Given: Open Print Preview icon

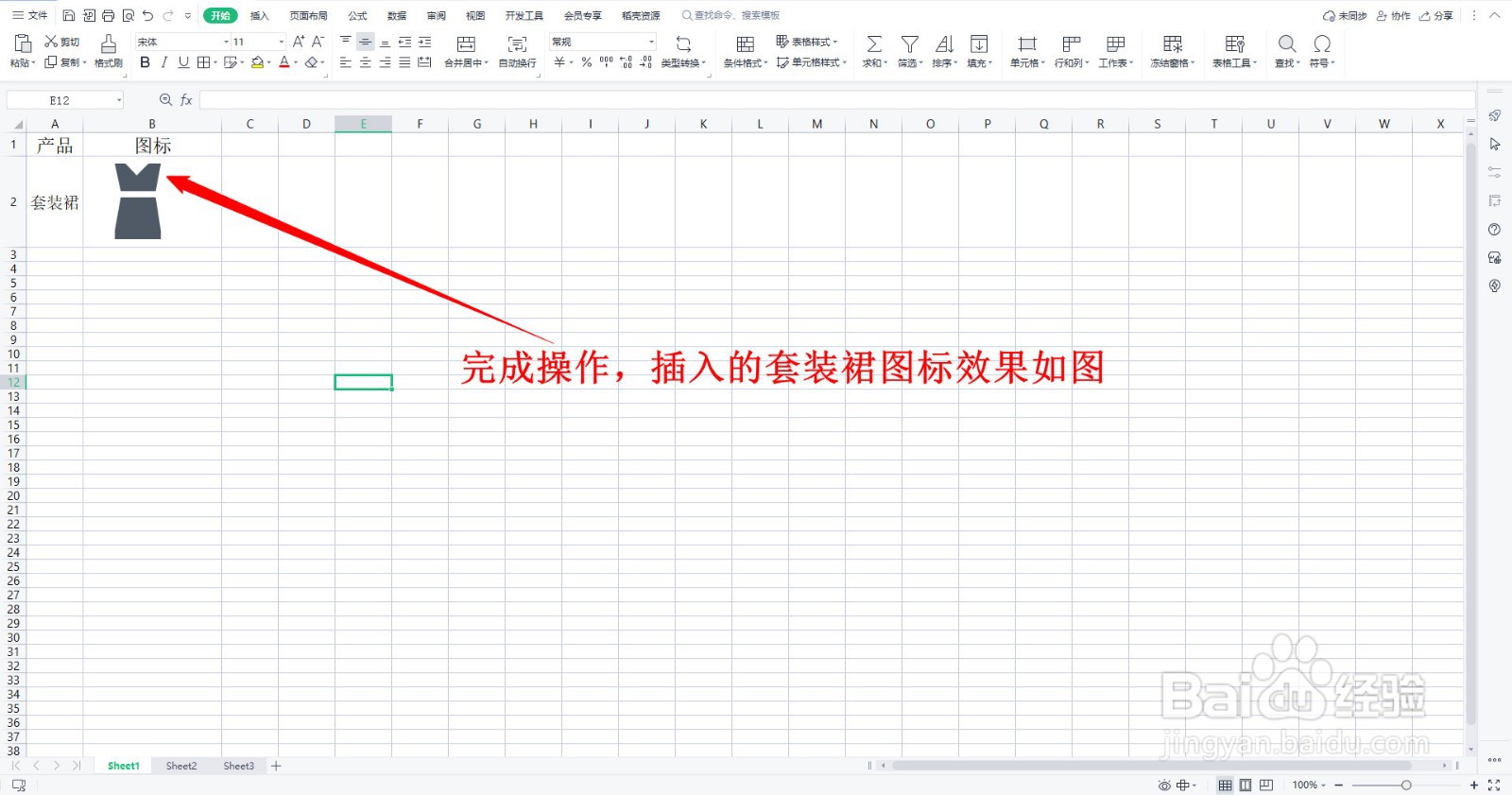Looking at the screenshot, I should point(129,16).
